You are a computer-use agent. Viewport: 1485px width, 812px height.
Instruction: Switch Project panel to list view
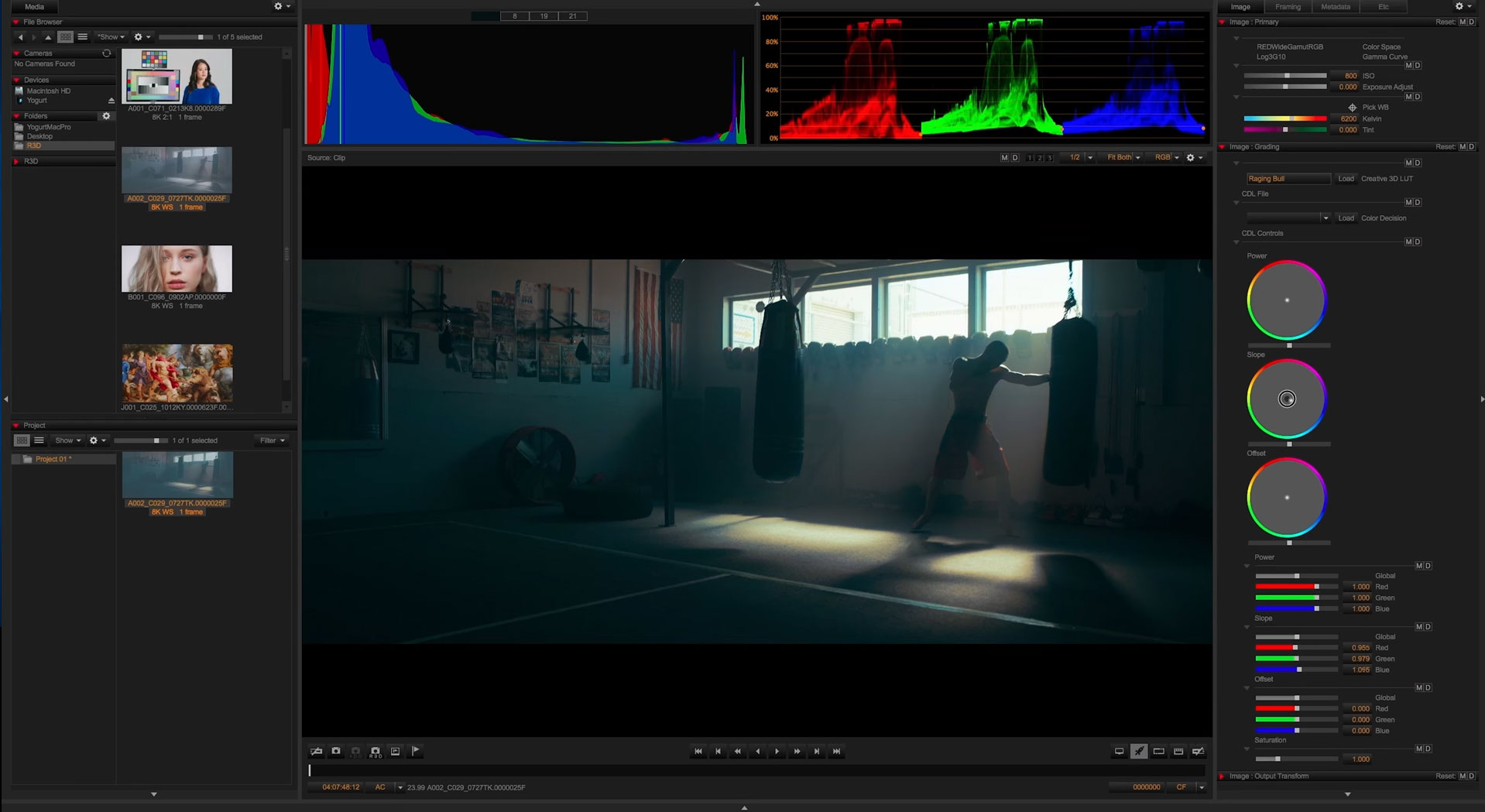coord(39,440)
